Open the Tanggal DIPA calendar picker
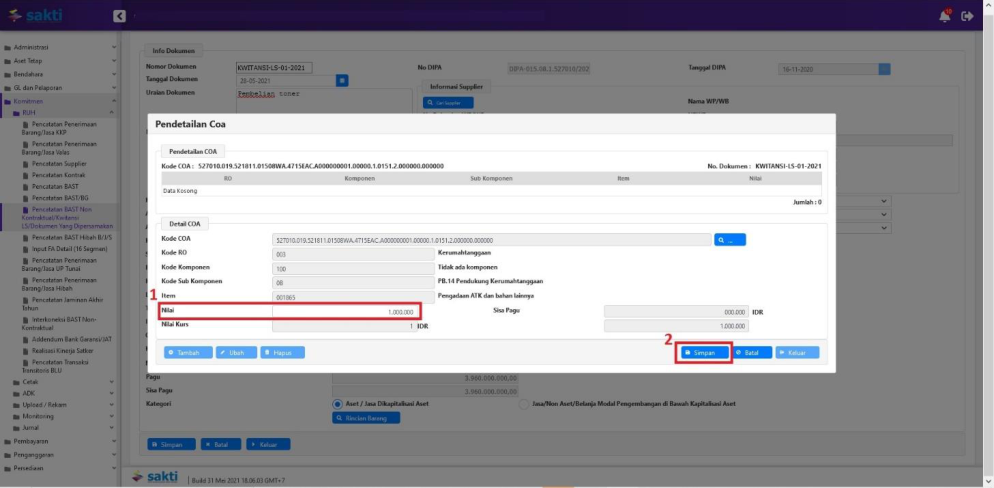 point(884,69)
